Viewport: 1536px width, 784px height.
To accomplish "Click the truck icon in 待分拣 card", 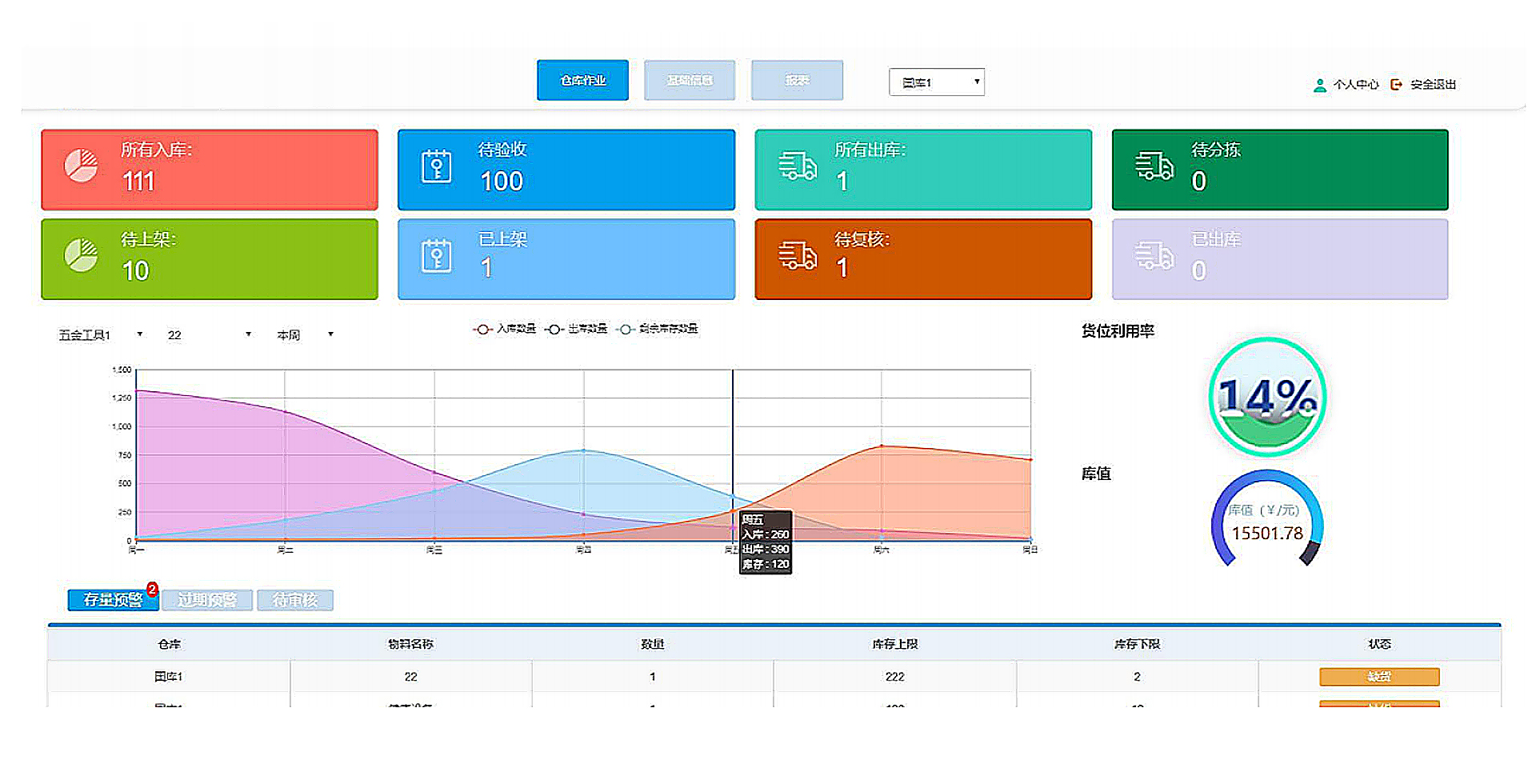I will [1154, 166].
